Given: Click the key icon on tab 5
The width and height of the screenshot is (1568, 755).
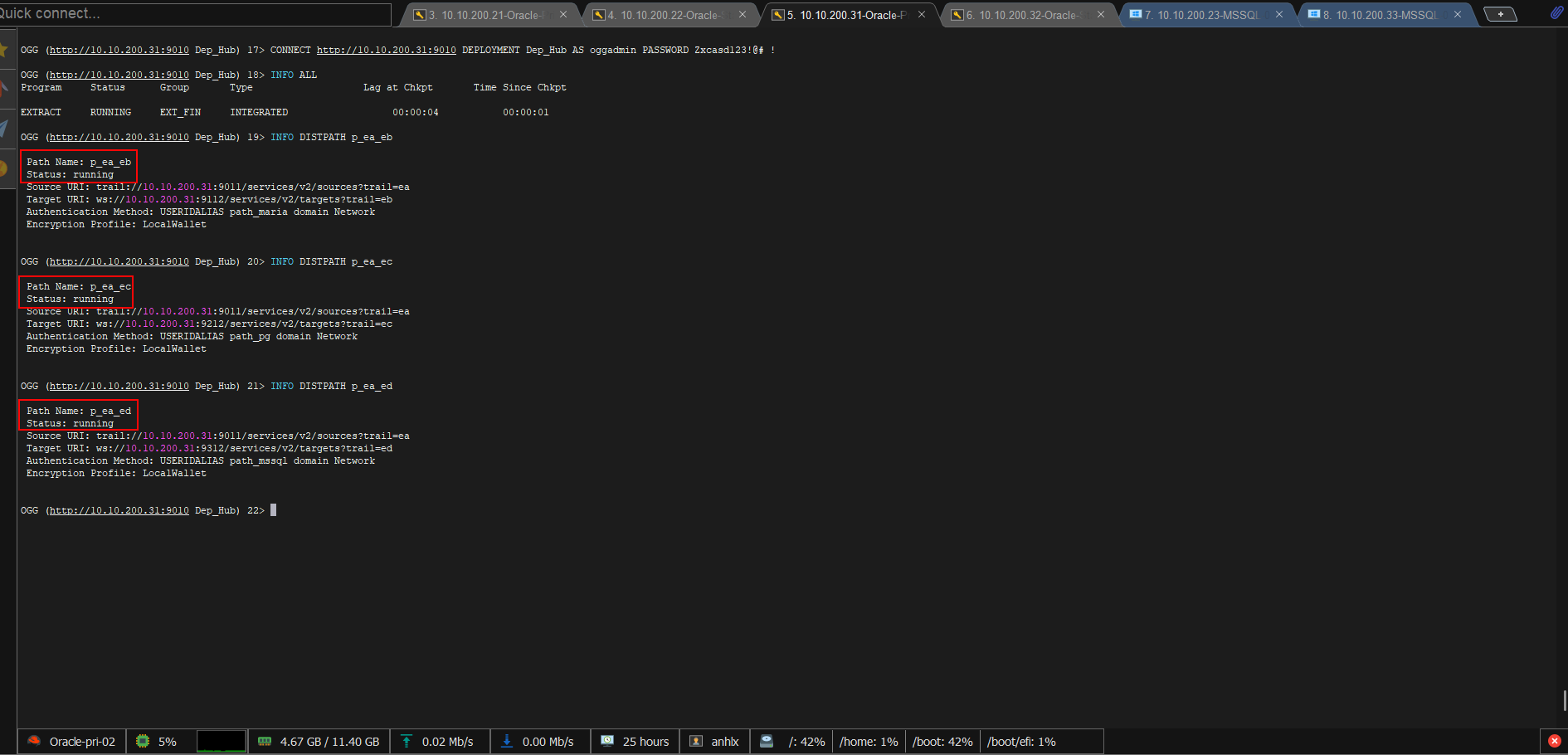Looking at the screenshot, I should pyautogui.click(x=778, y=15).
